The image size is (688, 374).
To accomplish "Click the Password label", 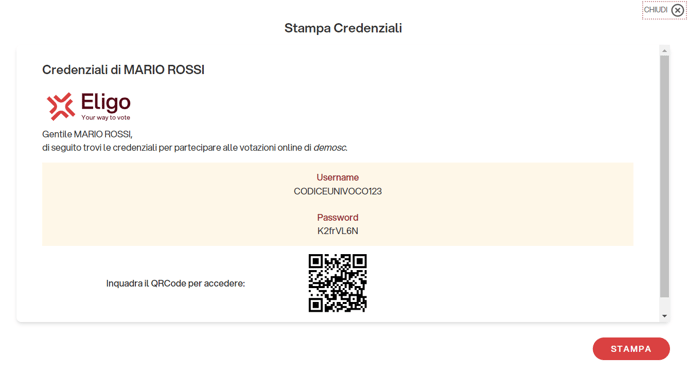I will point(337,217).
